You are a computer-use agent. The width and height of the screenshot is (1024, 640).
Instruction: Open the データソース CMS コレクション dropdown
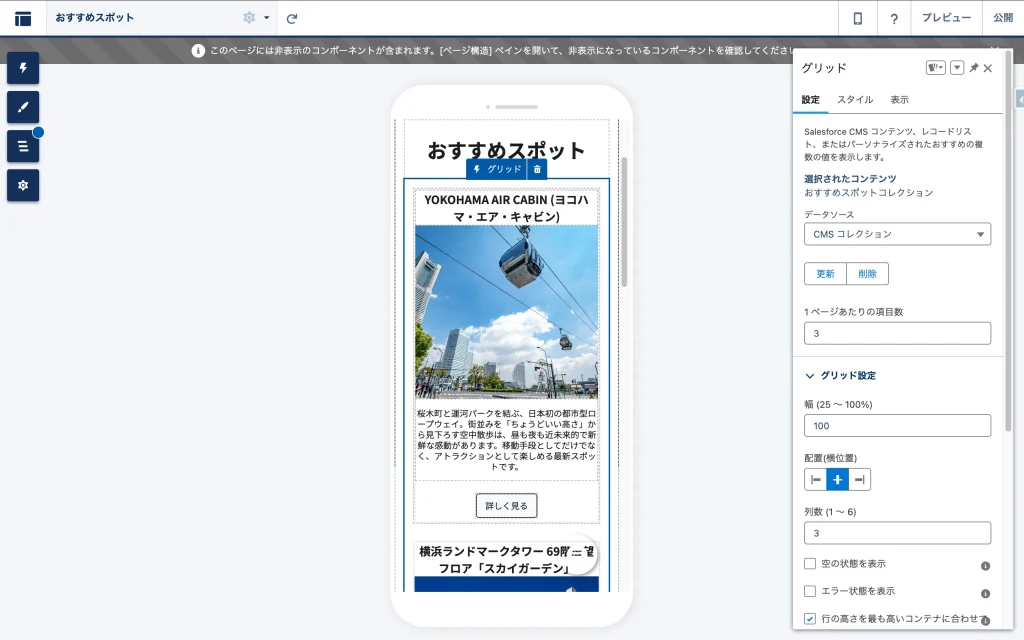click(897, 234)
